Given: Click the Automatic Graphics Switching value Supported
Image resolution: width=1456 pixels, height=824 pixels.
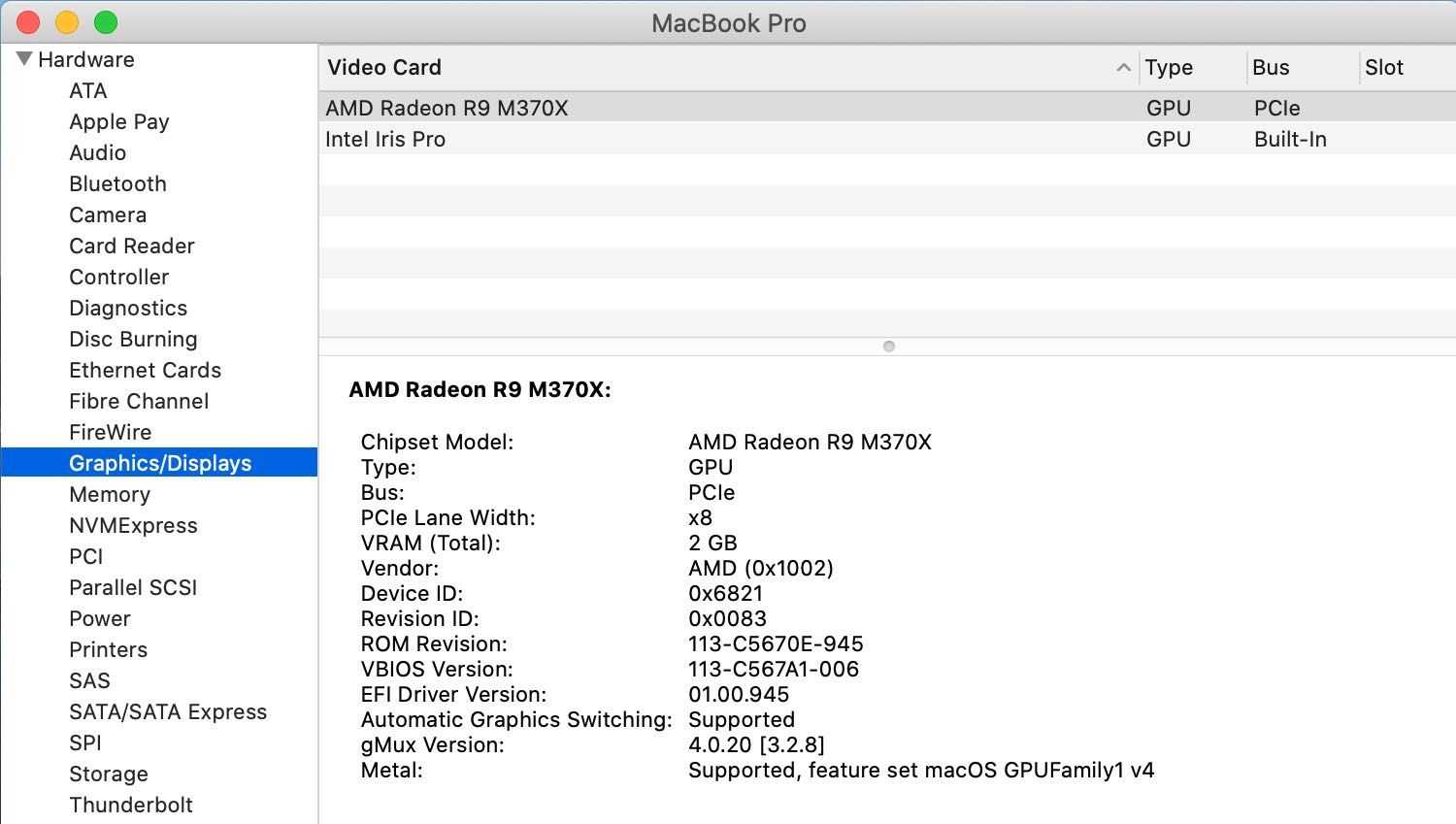Looking at the screenshot, I should click(x=742, y=719).
